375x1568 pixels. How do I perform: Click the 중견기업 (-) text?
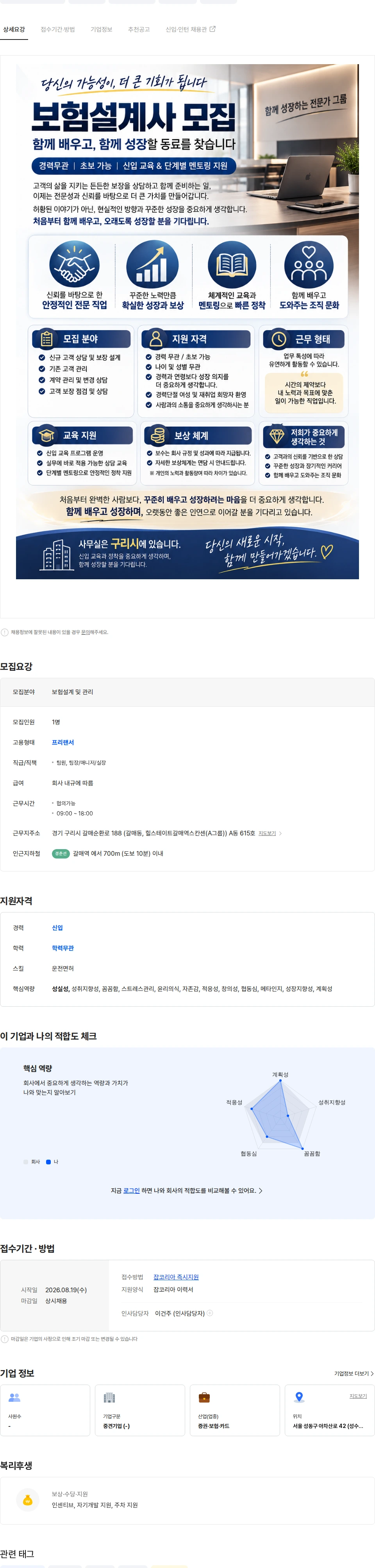pos(116,1426)
